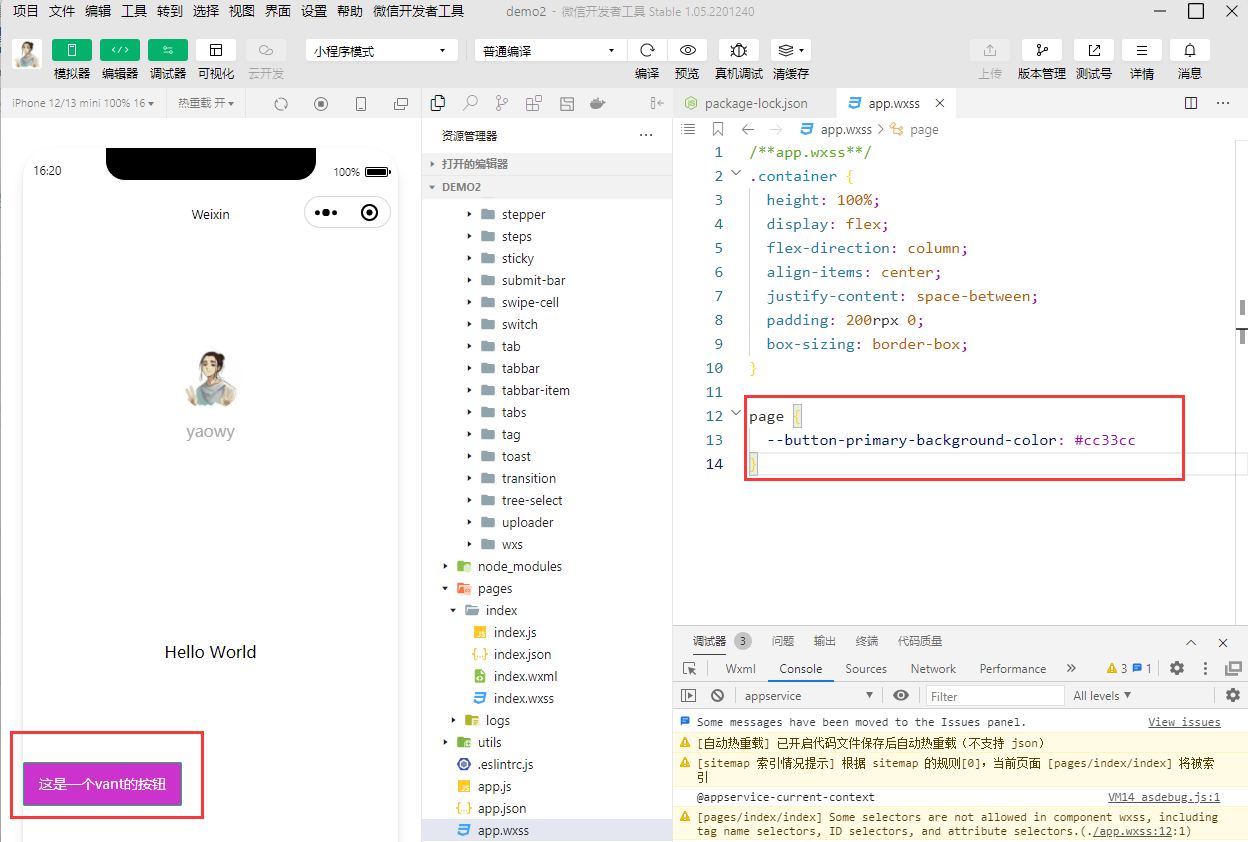
Task: Open the 设置 menu
Action: [314, 11]
